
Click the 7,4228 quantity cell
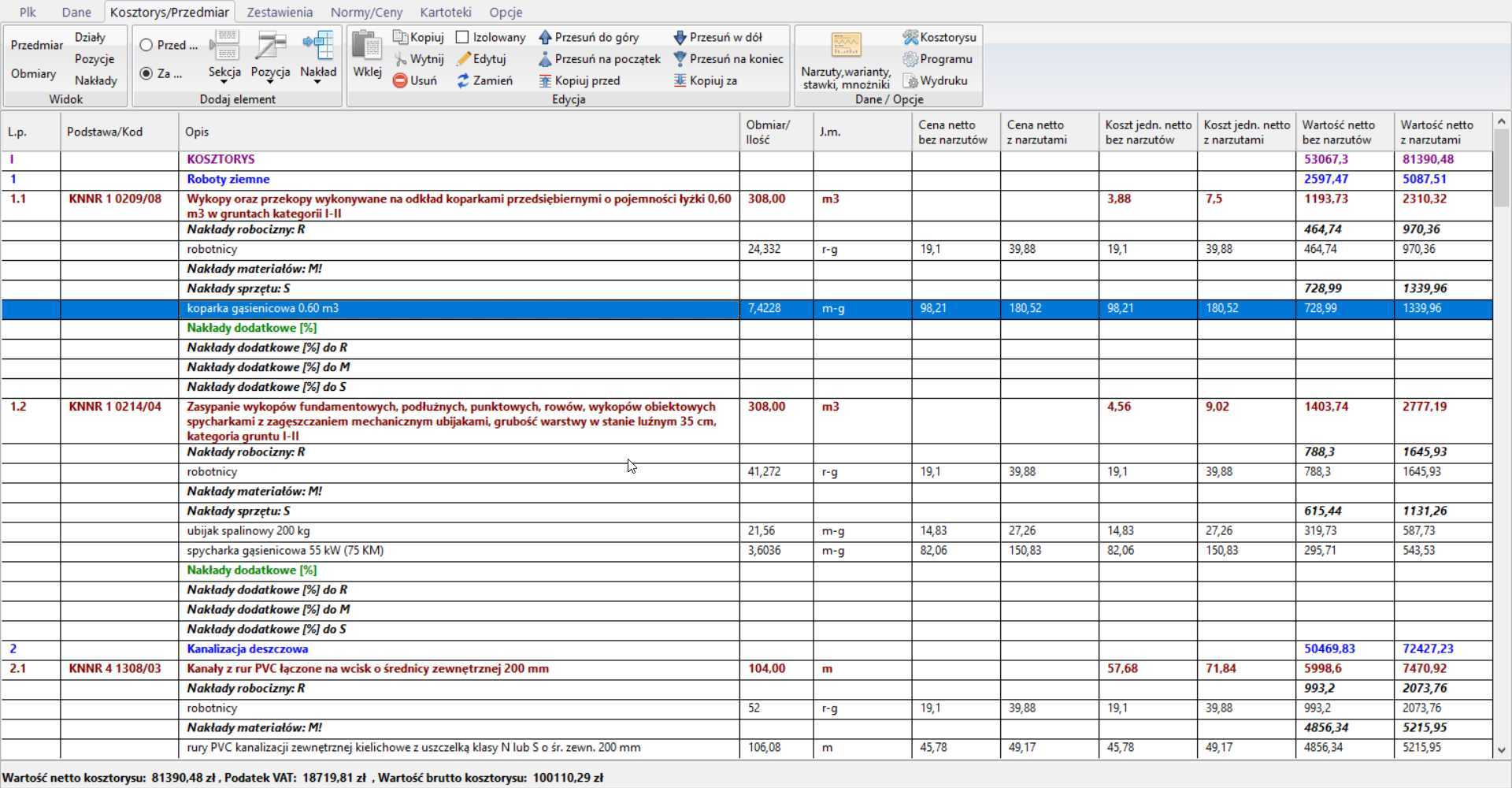point(776,308)
